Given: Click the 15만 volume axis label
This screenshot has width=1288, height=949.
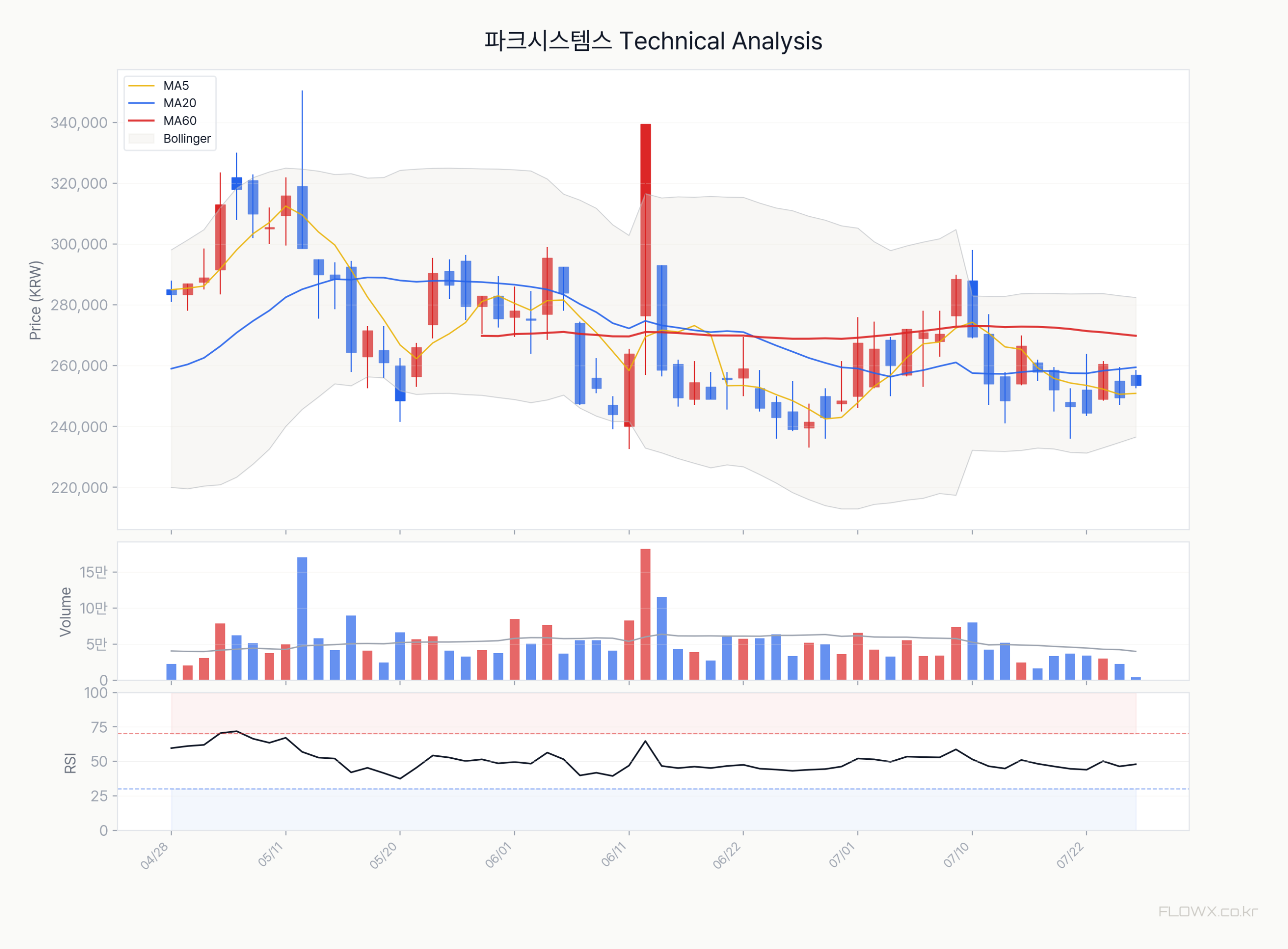Looking at the screenshot, I should (x=93, y=572).
